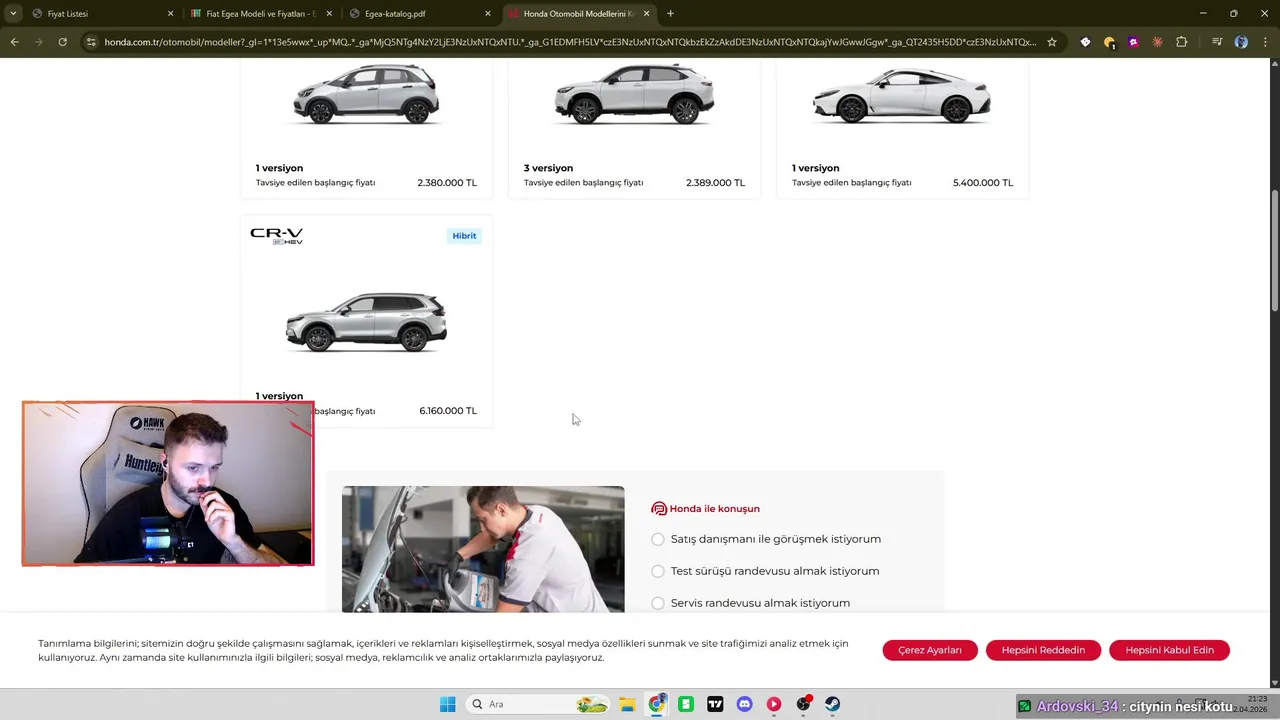Close the Honda Otomobil Modellerini tab
Image resolution: width=1280 pixels, height=720 pixels.
tap(647, 14)
